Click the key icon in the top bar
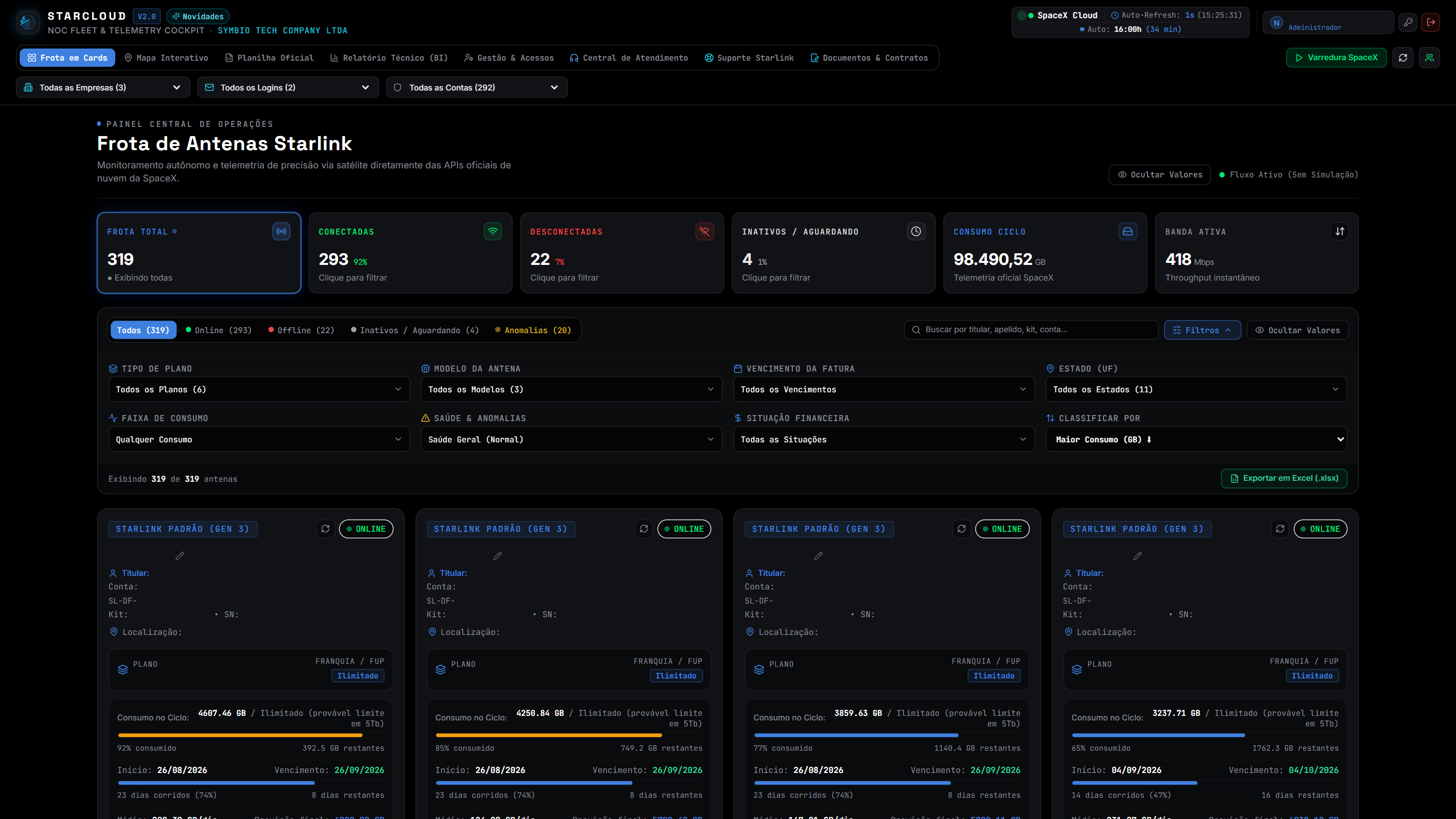 click(x=1408, y=22)
